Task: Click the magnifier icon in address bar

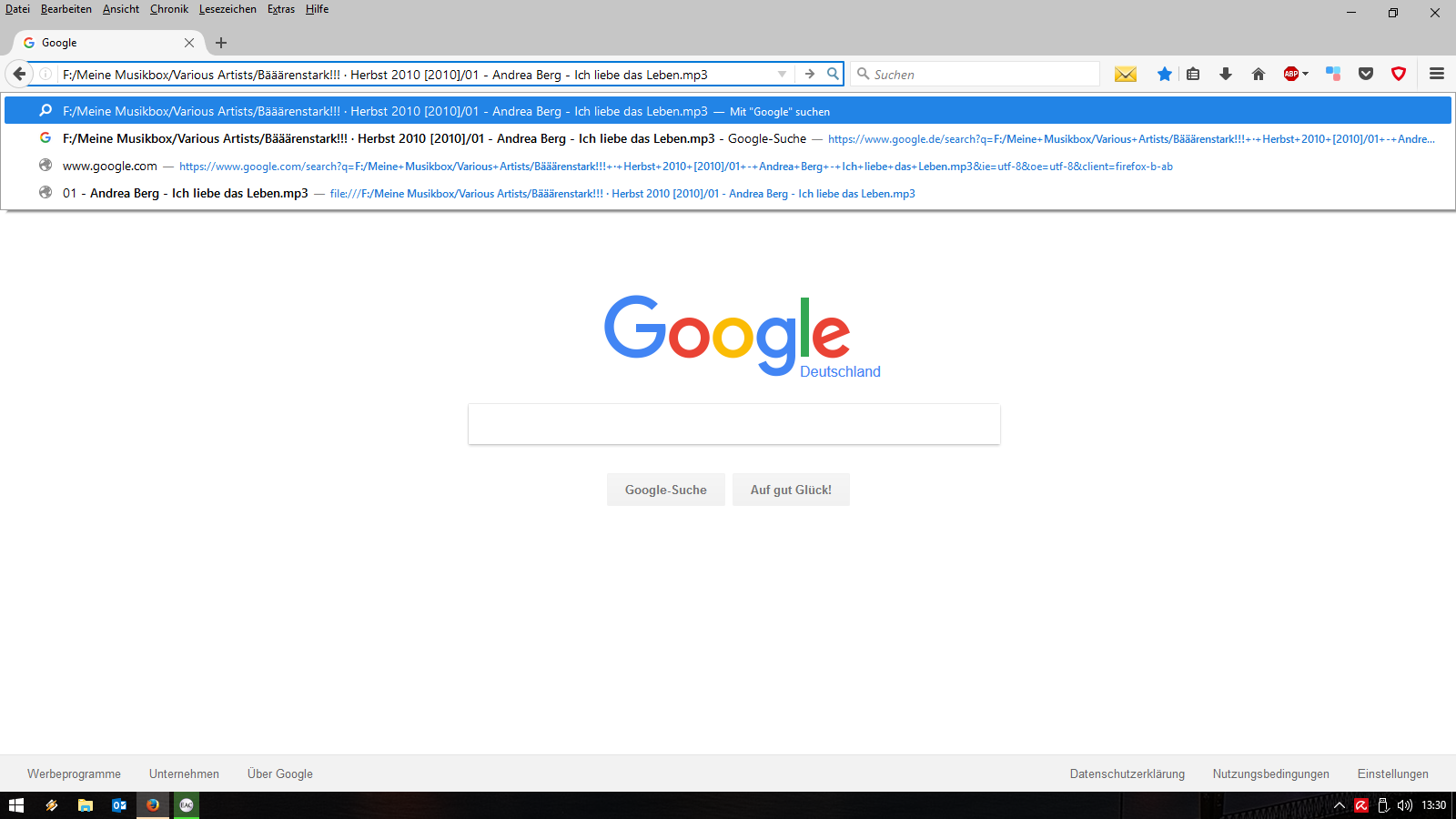Action: coord(833,74)
